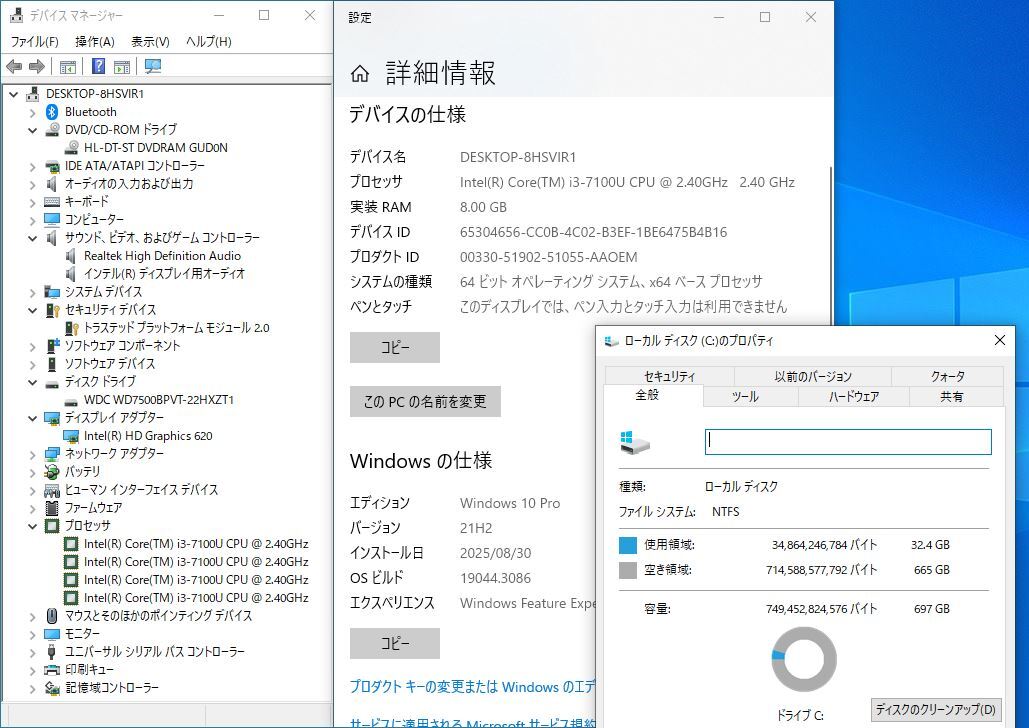The width and height of the screenshot is (1029, 728).
Task: Click the Trusted Platform Module 2.0 icon
Action: tap(72, 328)
